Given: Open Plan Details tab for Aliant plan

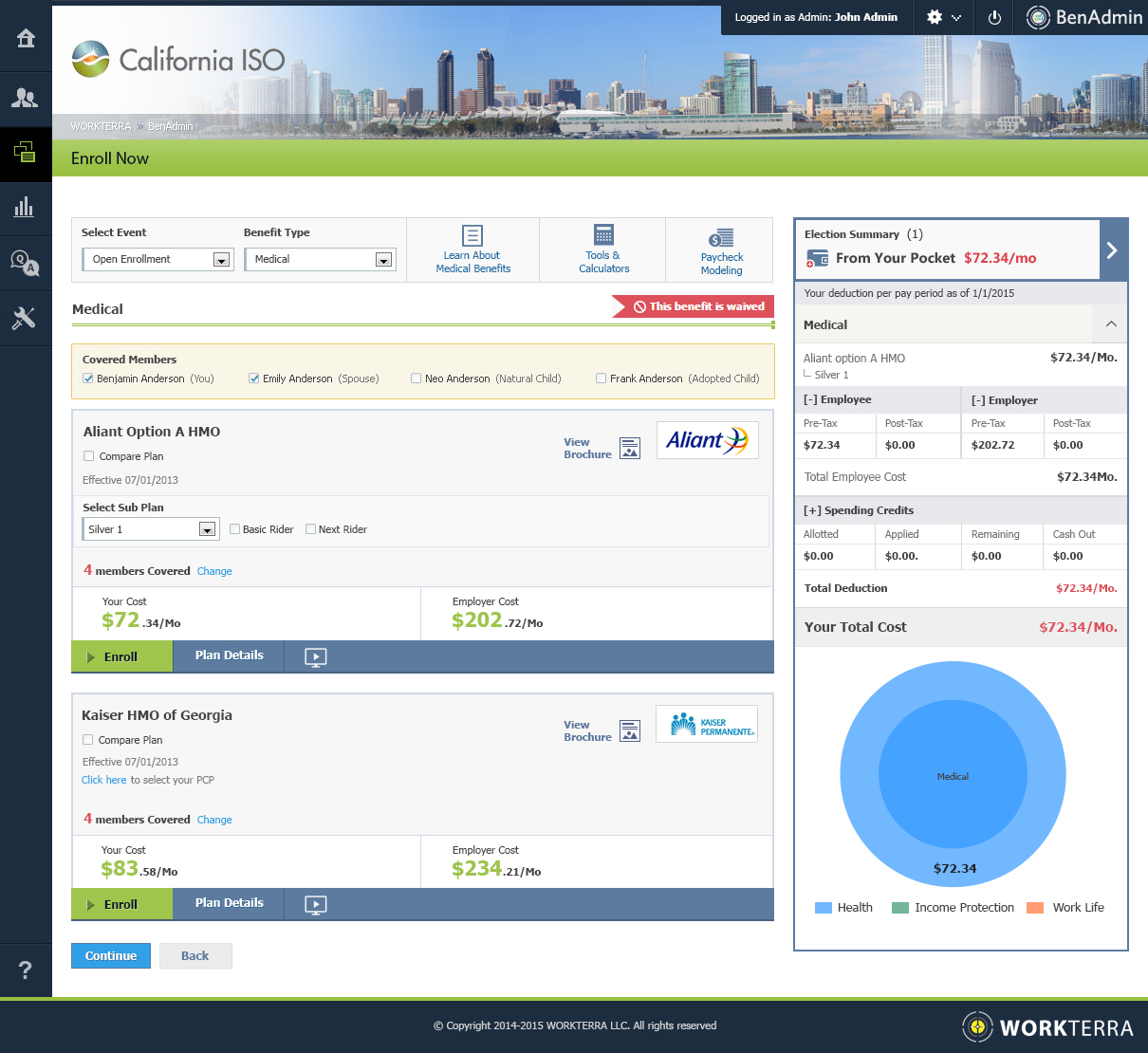Looking at the screenshot, I should click(x=229, y=656).
